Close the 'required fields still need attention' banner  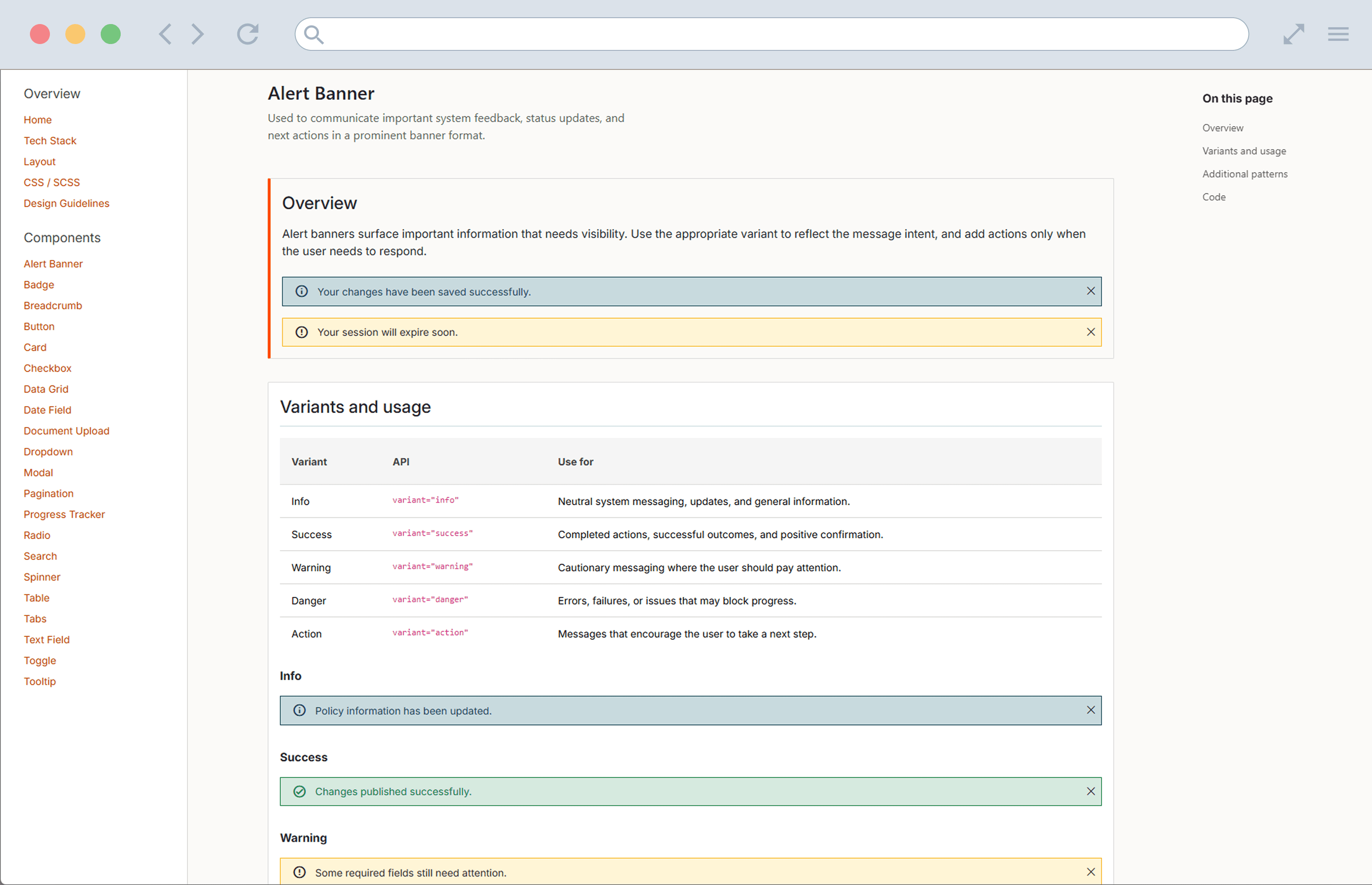coord(1090,872)
